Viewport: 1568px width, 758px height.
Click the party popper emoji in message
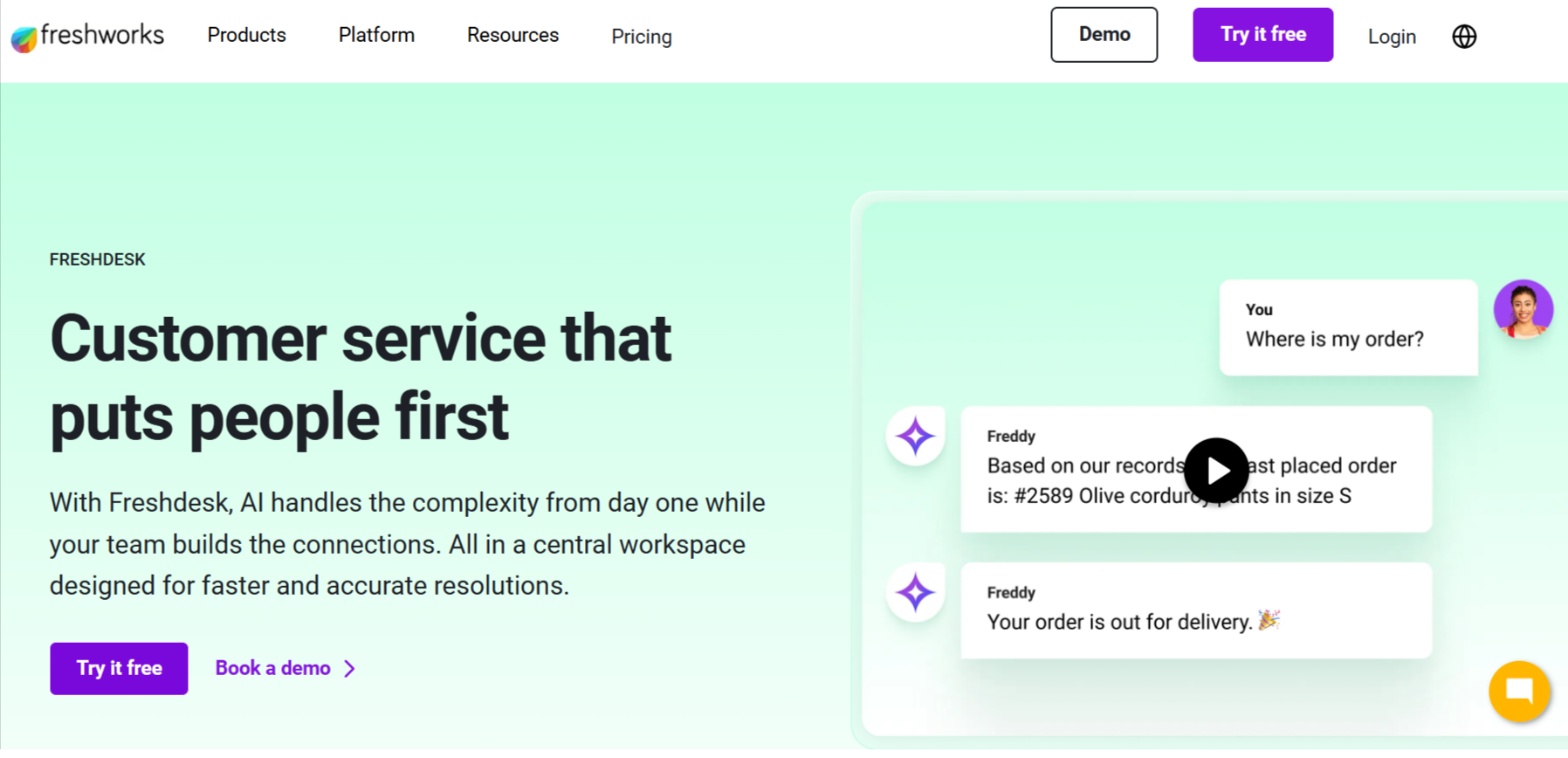click(x=1269, y=620)
